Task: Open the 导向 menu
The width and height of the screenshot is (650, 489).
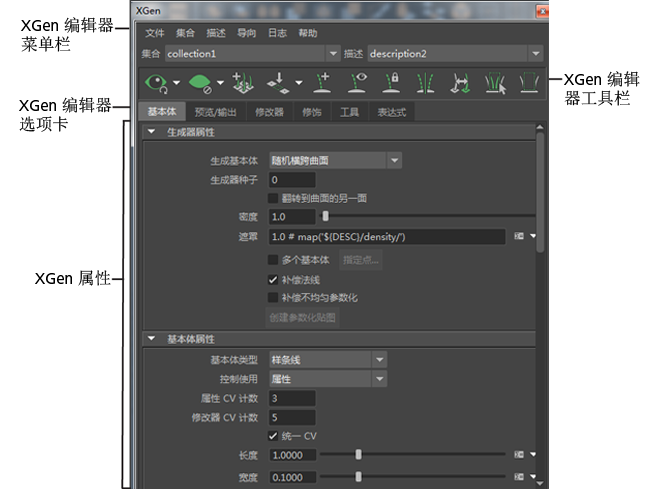Action: 247,33
